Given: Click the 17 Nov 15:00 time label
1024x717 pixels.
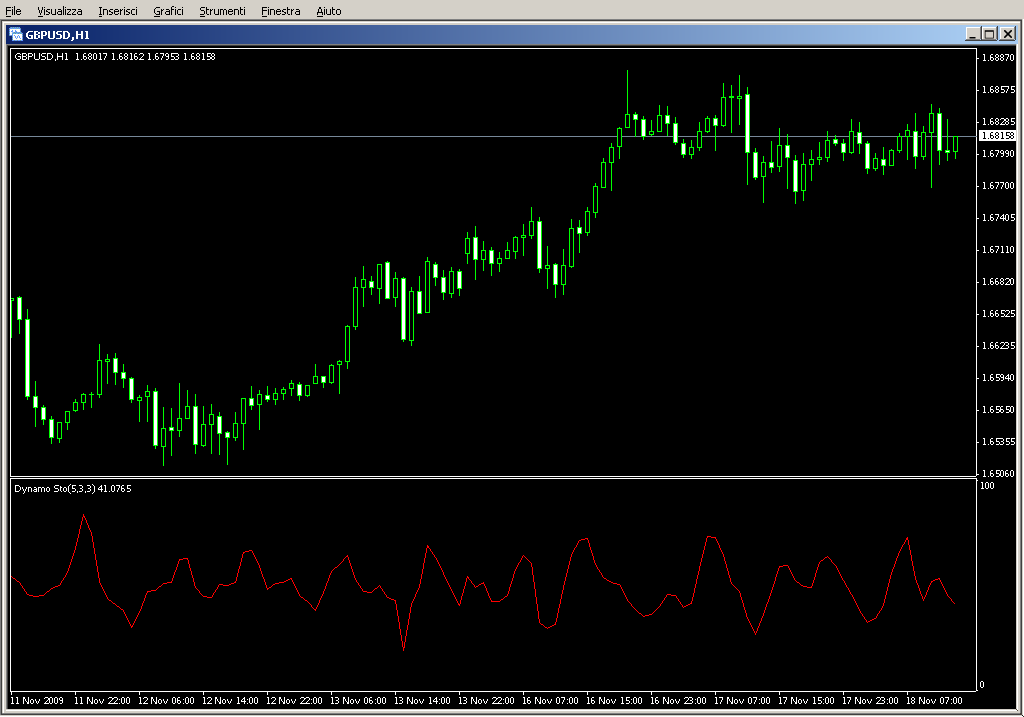Looking at the screenshot, I should click(806, 701).
